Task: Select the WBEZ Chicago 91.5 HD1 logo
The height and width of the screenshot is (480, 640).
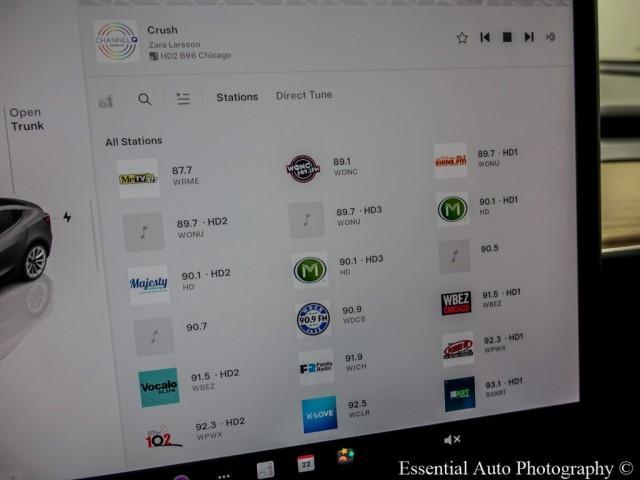Action: tap(456, 303)
